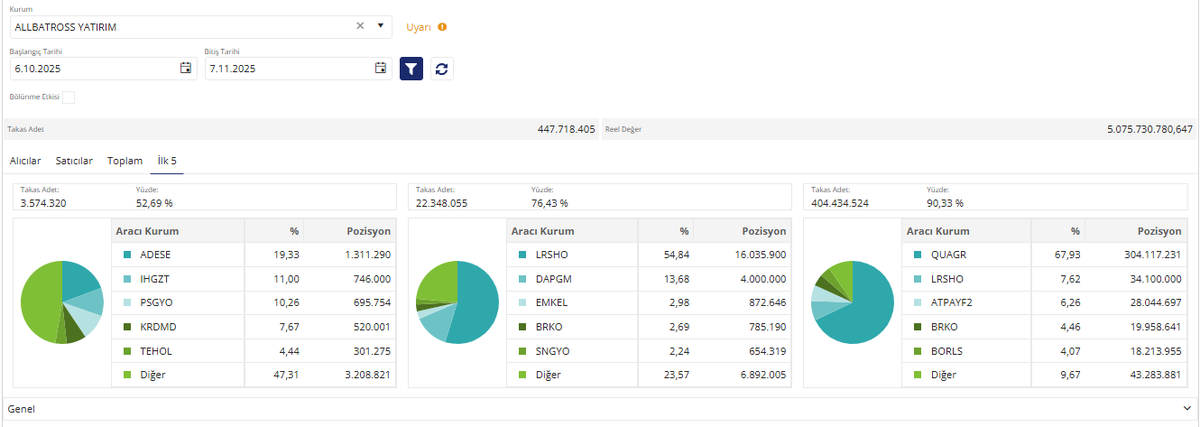Screen dimensions: 1200x427
Task: Switch to the Alıcılar tab
Action: pos(25,160)
